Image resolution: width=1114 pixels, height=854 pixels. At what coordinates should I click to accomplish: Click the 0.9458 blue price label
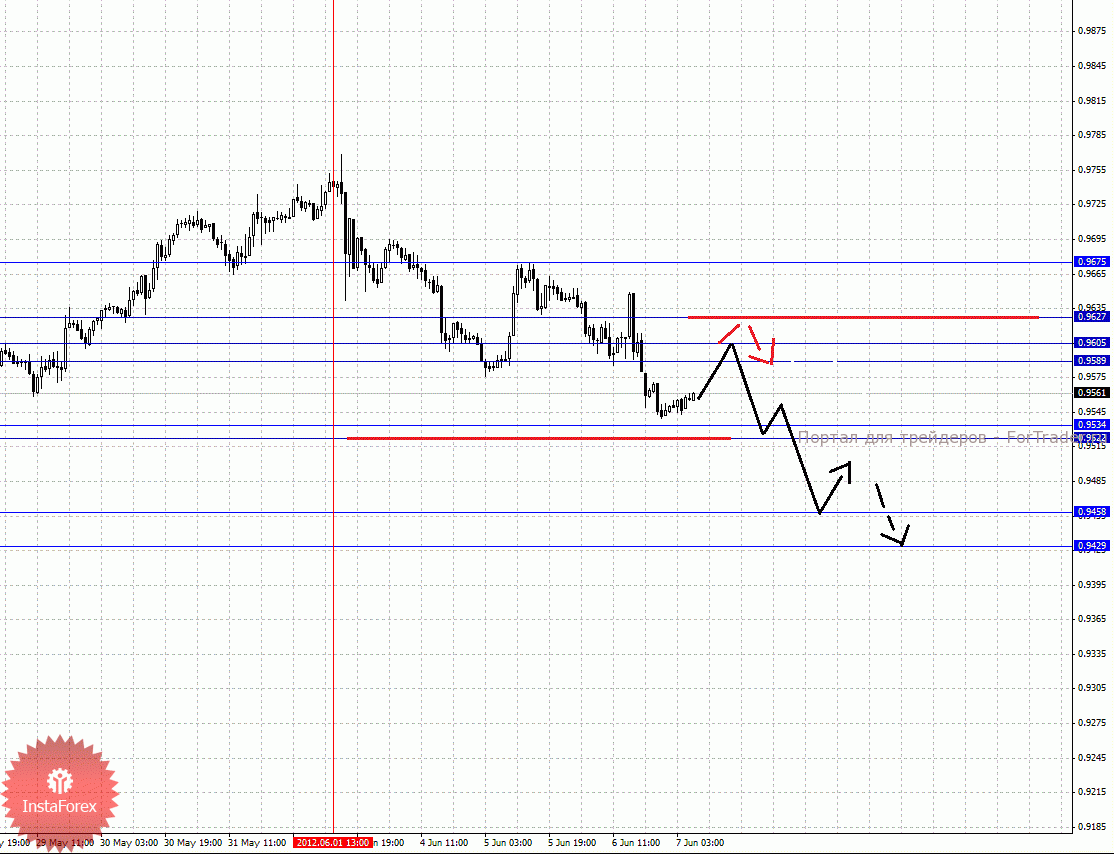coord(1092,512)
